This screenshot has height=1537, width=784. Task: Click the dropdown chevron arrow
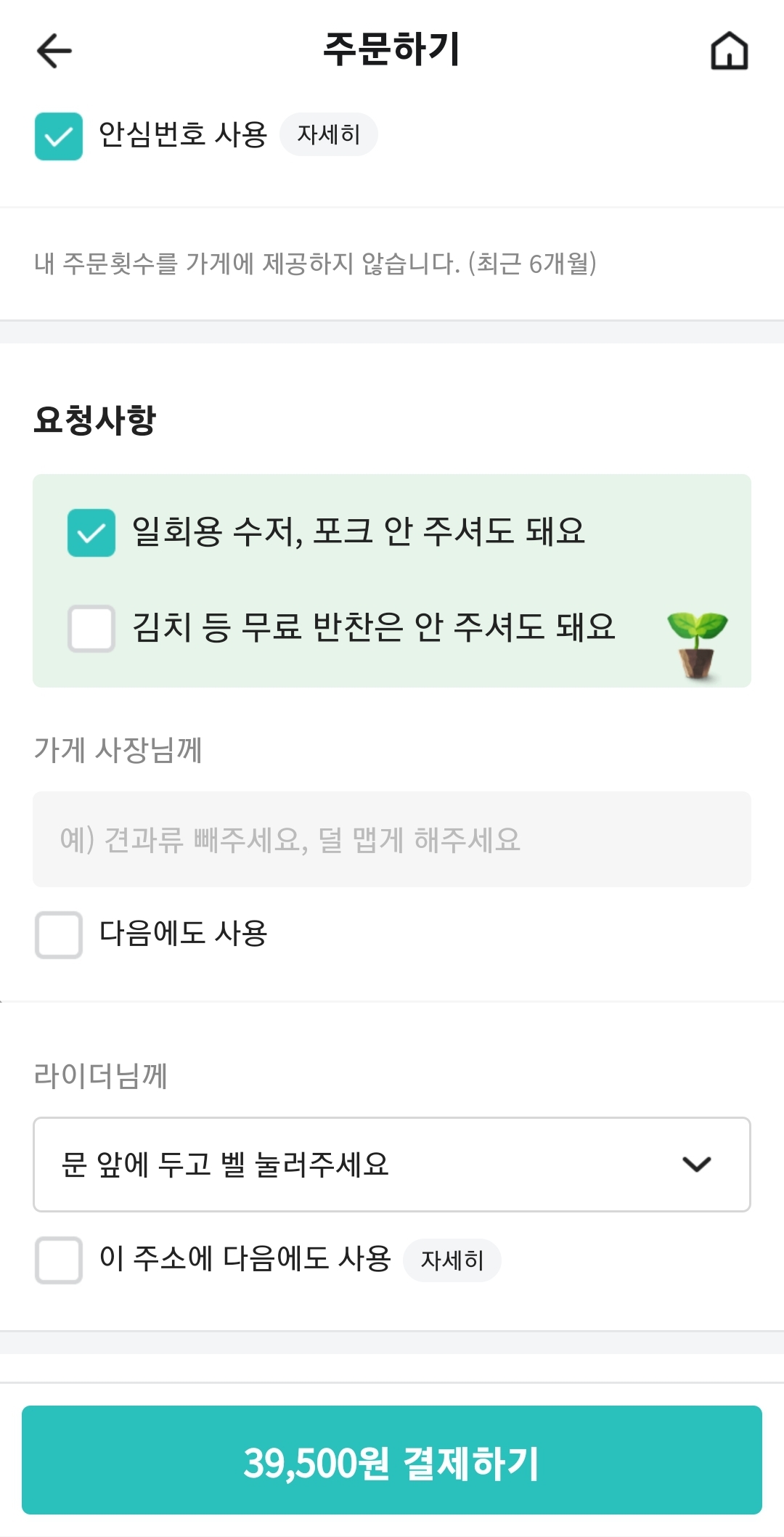pos(696,1164)
